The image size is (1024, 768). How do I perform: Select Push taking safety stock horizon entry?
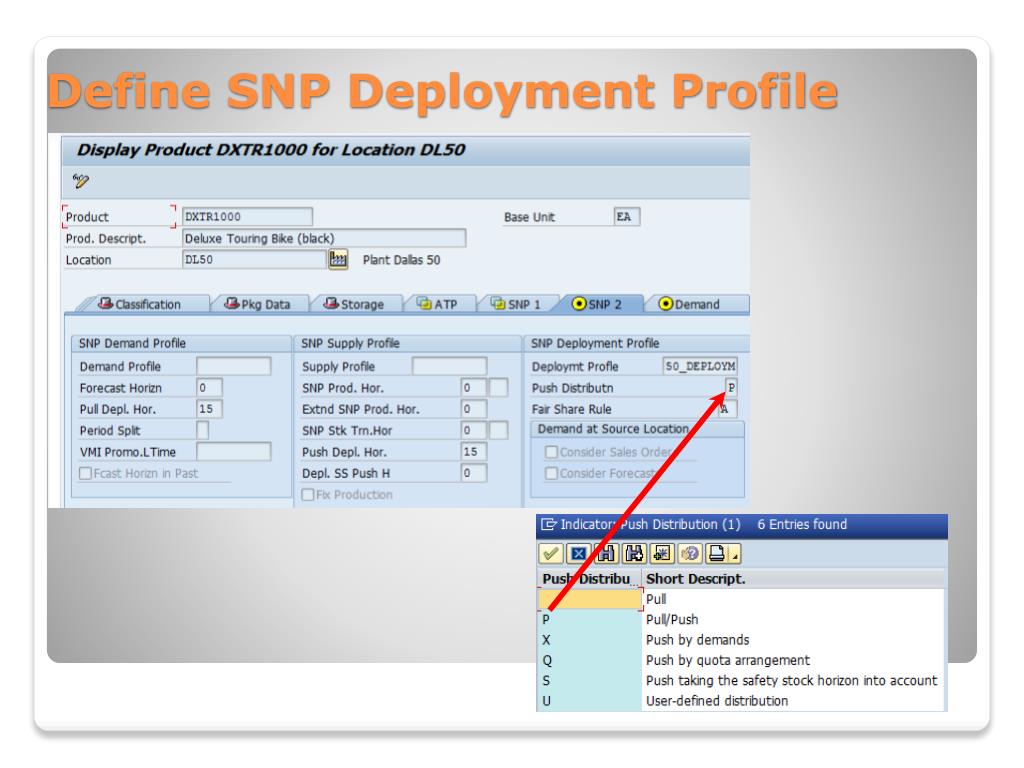791,680
